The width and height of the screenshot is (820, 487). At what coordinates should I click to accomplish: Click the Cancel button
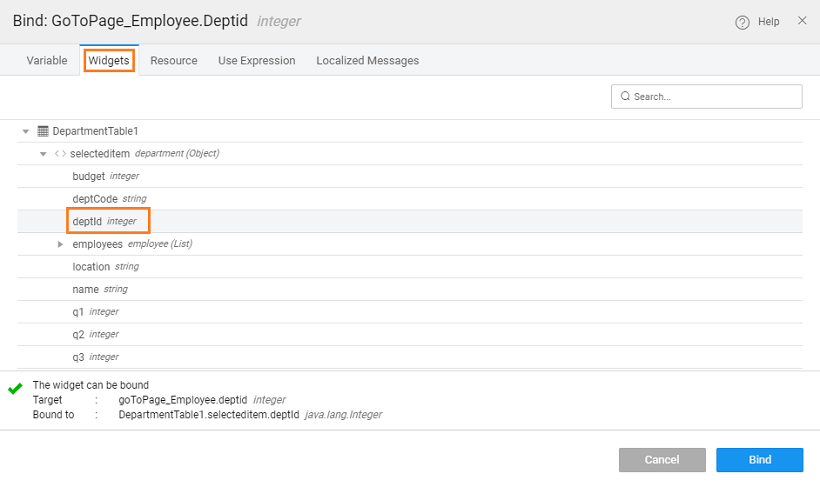click(662, 460)
